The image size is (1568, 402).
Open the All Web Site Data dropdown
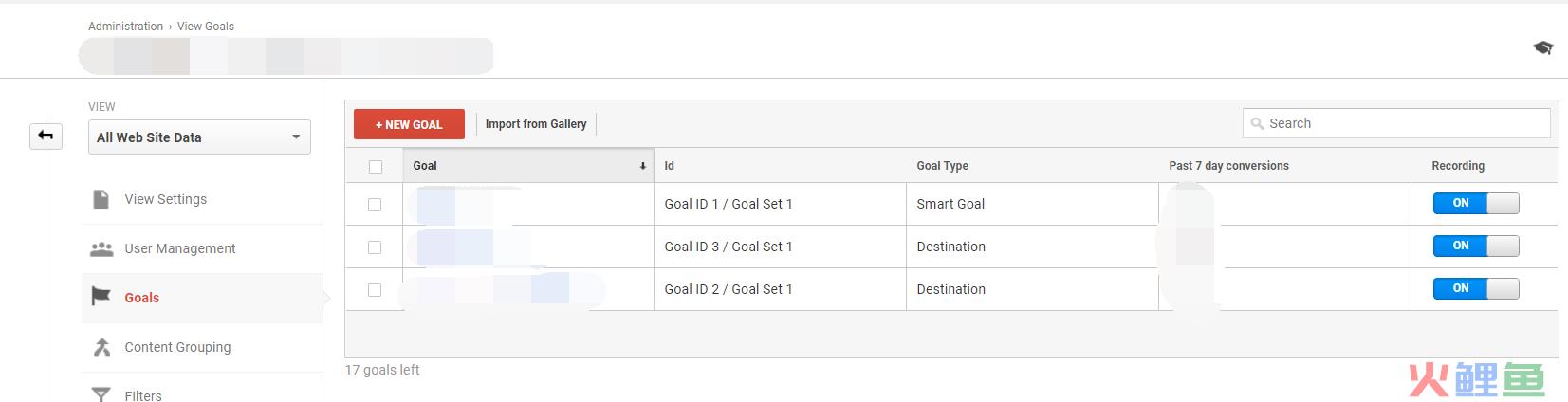199,137
